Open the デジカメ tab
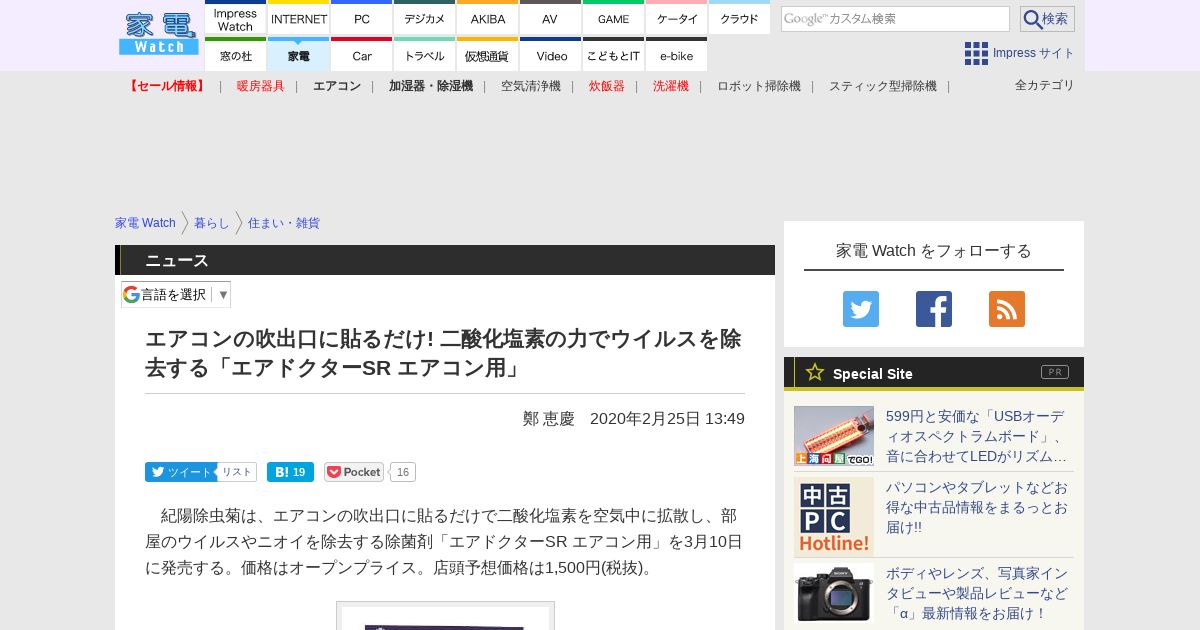 pyautogui.click(x=425, y=19)
